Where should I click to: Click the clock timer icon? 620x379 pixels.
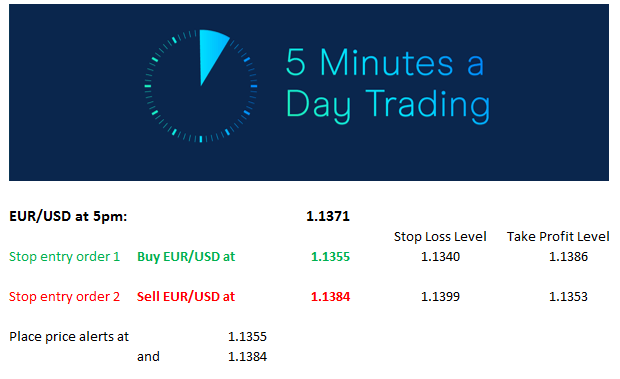click(x=201, y=86)
